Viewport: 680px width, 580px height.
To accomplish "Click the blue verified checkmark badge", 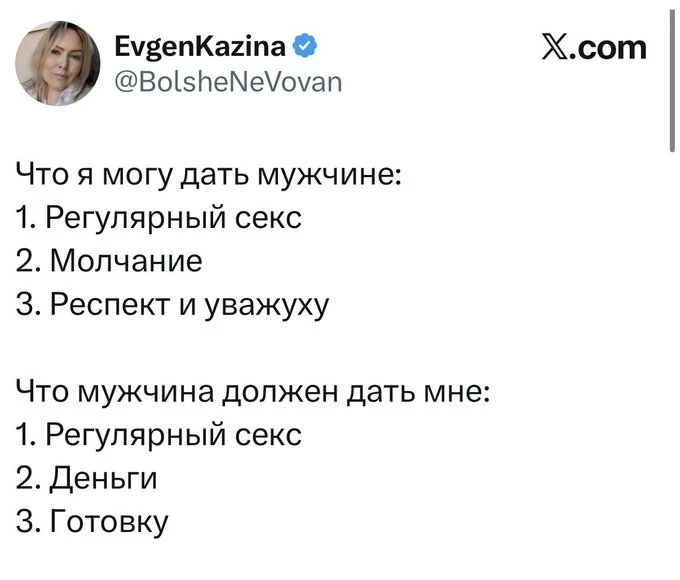I will click(306, 45).
